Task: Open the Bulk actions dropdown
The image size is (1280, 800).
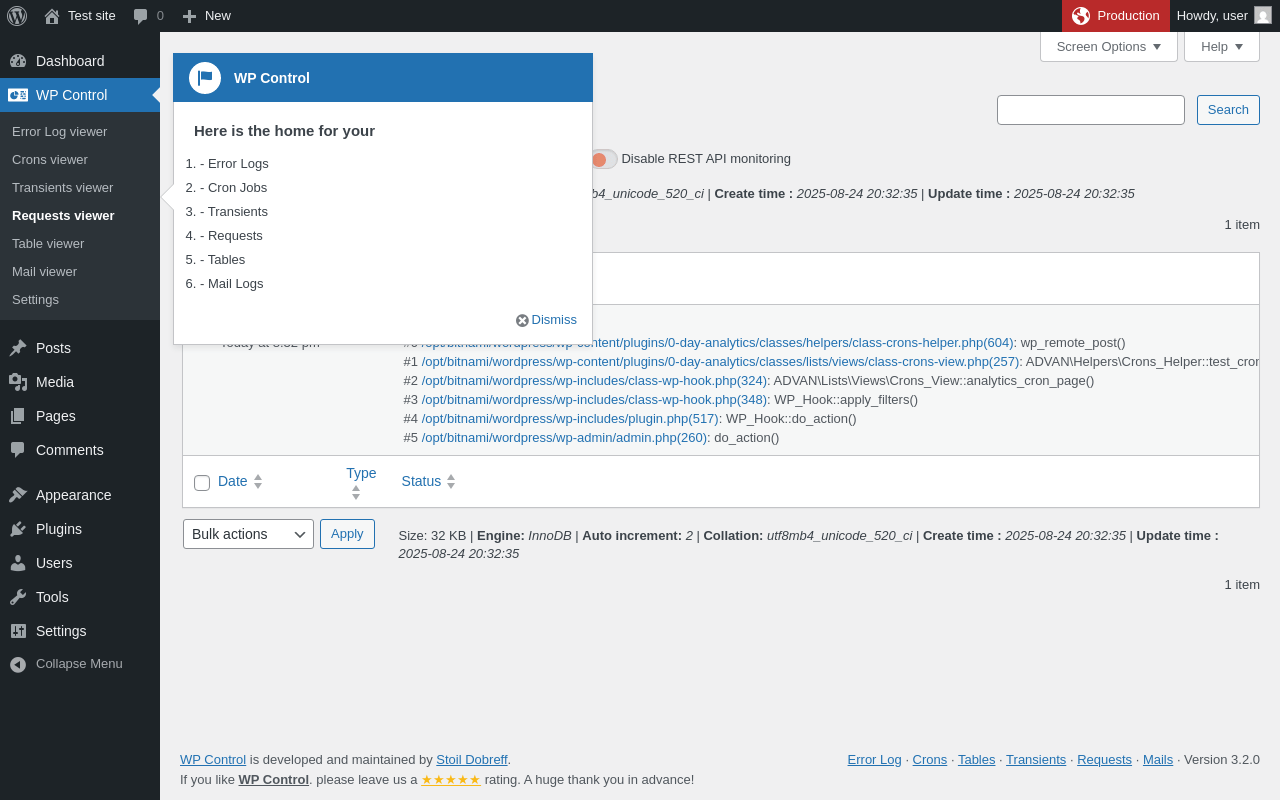Action: click(248, 534)
